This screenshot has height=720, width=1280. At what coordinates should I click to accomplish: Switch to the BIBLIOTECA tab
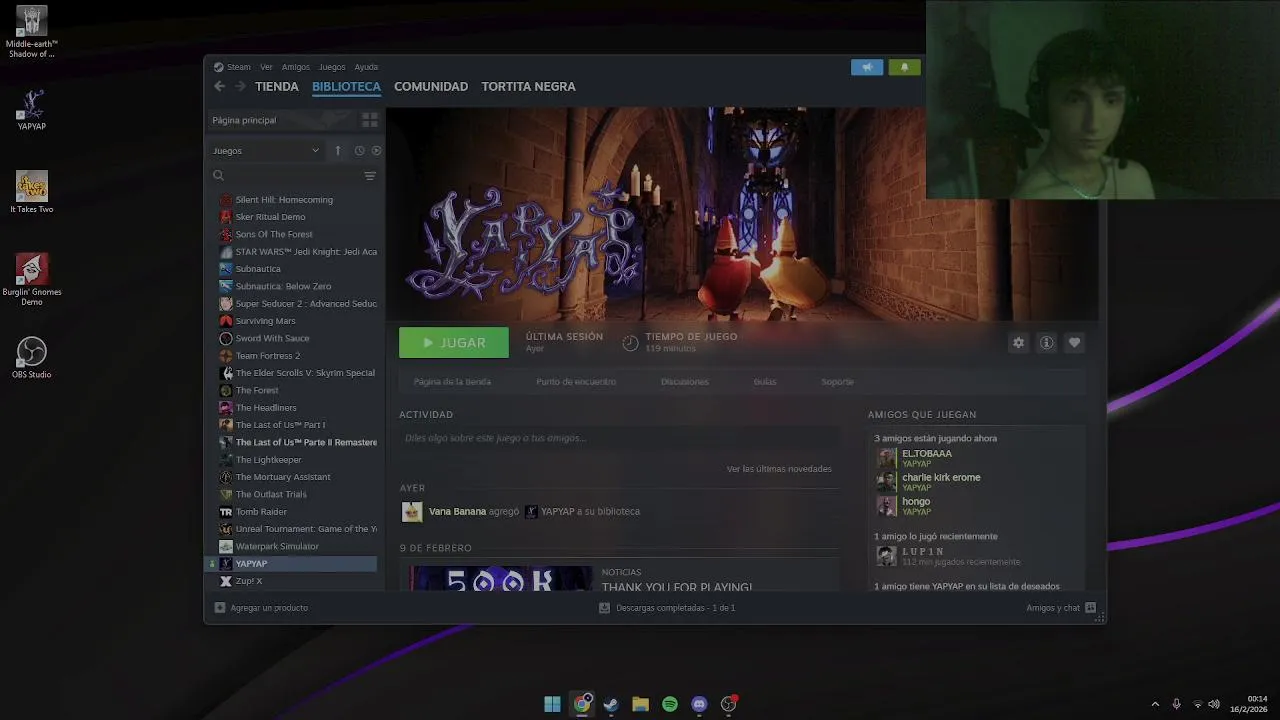pyautogui.click(x=346, y=87)
